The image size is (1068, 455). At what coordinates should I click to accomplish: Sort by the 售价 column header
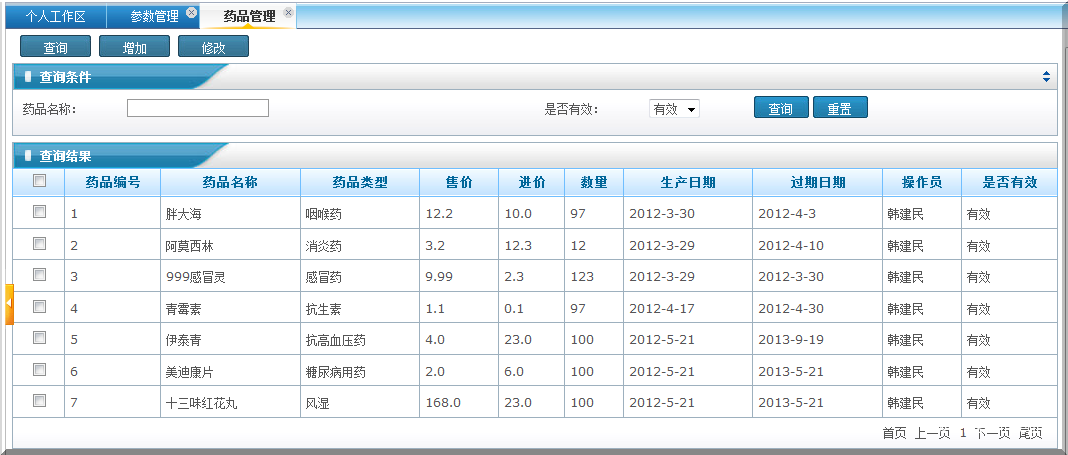[459, 182]
